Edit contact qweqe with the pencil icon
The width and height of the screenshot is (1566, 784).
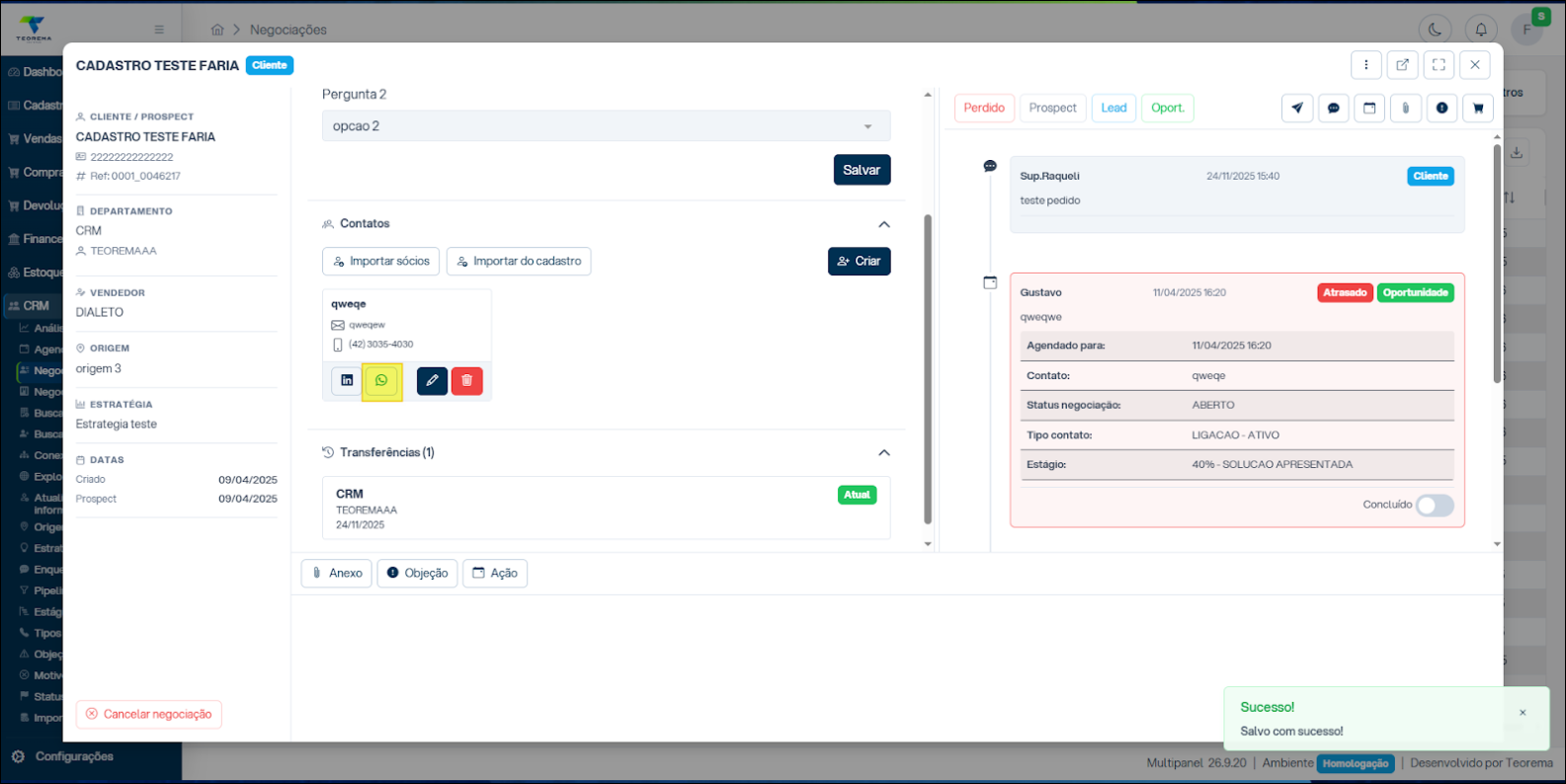432,380
